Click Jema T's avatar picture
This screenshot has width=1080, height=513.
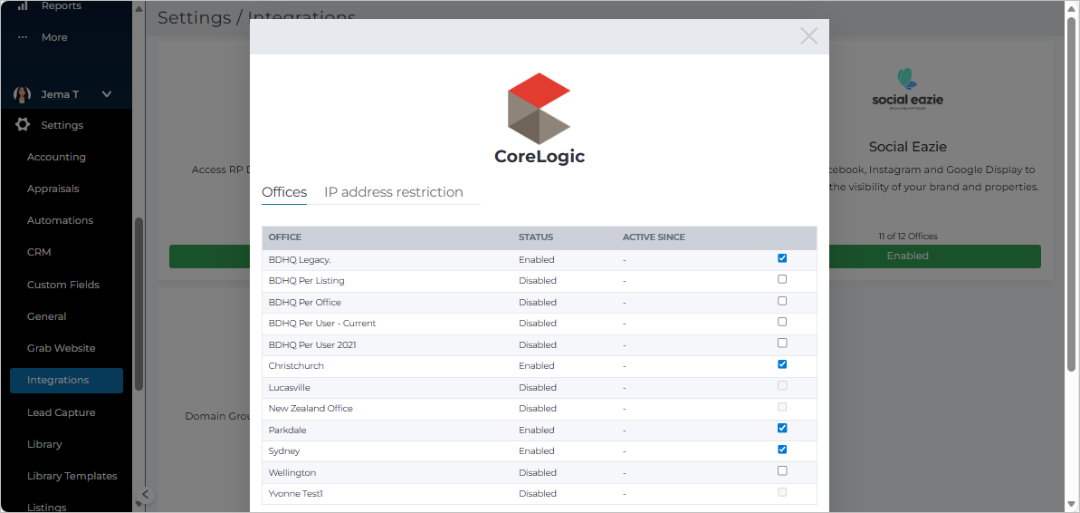point(22,94)
